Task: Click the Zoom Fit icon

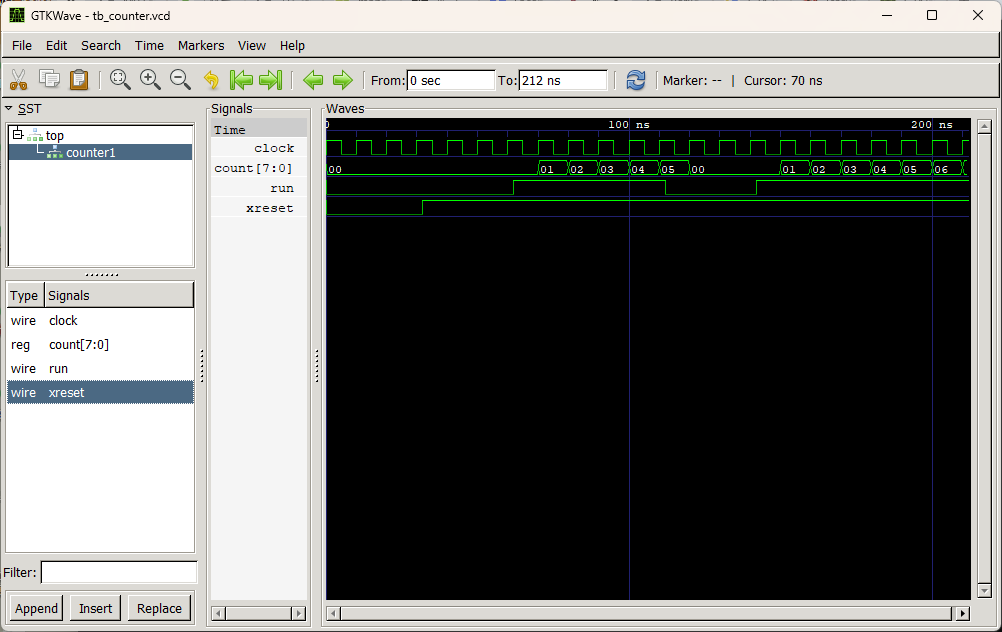Action: (120, 80)
